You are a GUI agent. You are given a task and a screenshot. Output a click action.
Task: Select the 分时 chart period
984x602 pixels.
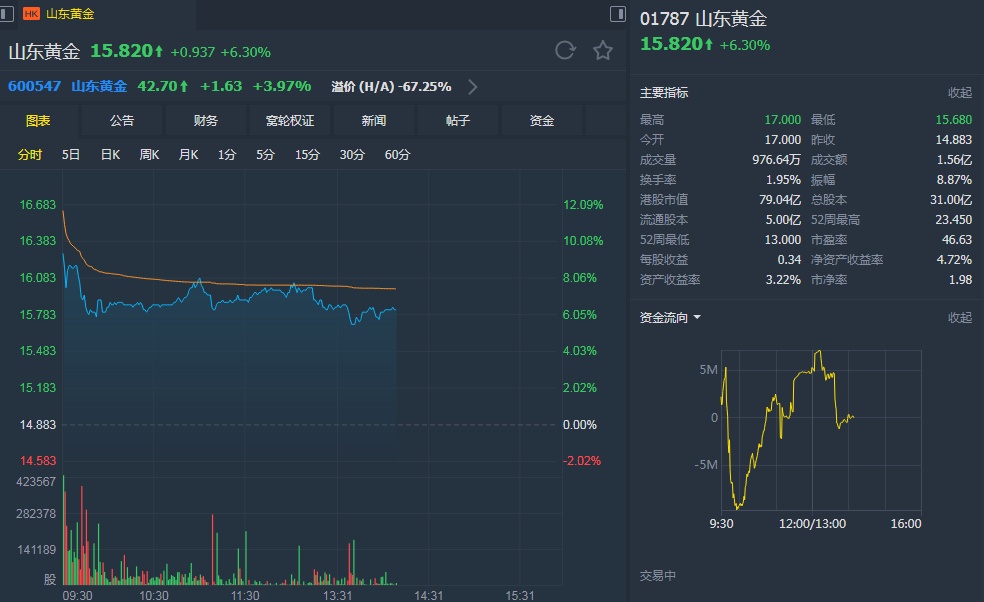point(29,154)
